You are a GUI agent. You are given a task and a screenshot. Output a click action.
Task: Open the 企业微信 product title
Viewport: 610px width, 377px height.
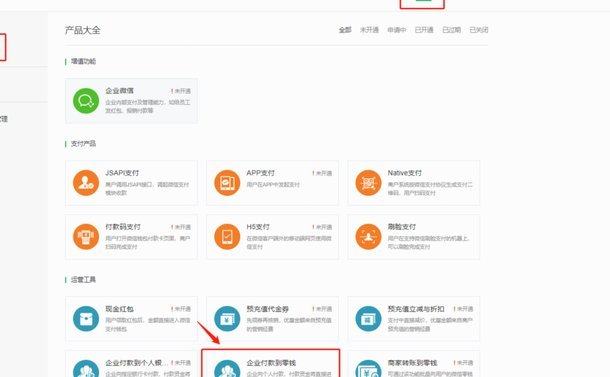(119, 91)
